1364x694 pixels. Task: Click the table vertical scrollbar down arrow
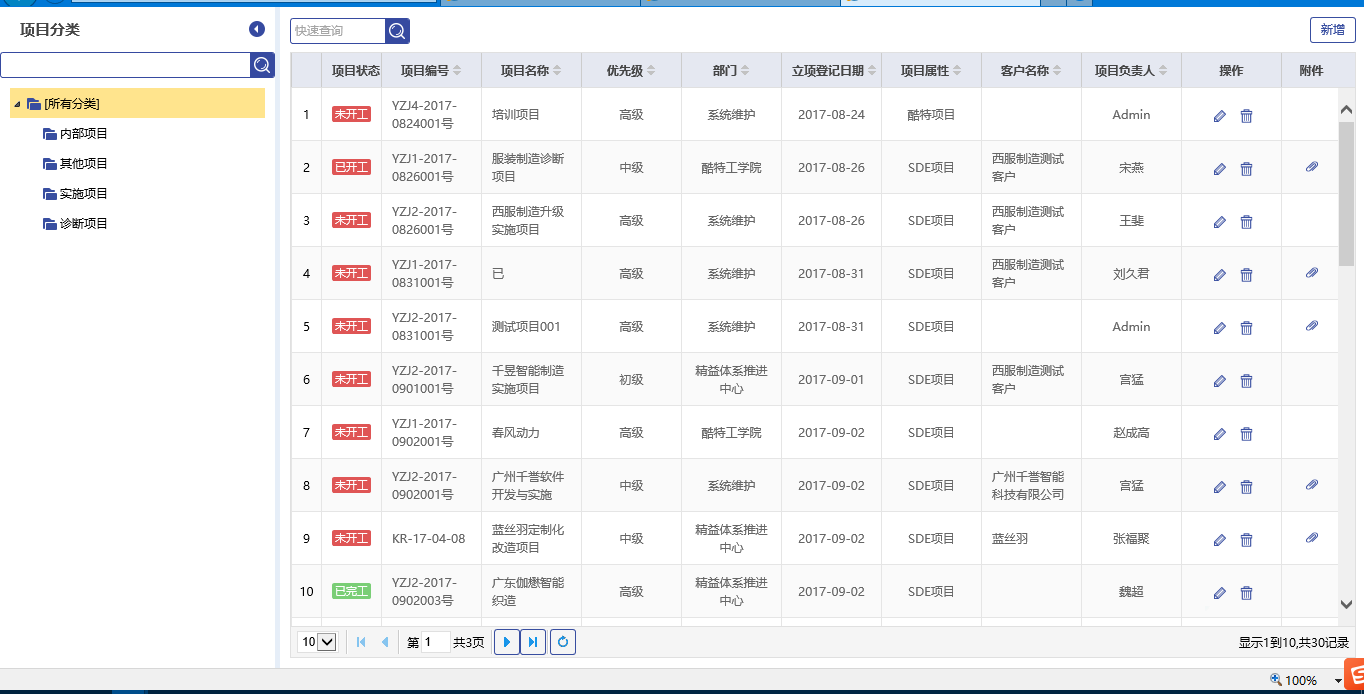coord(1346,604)
